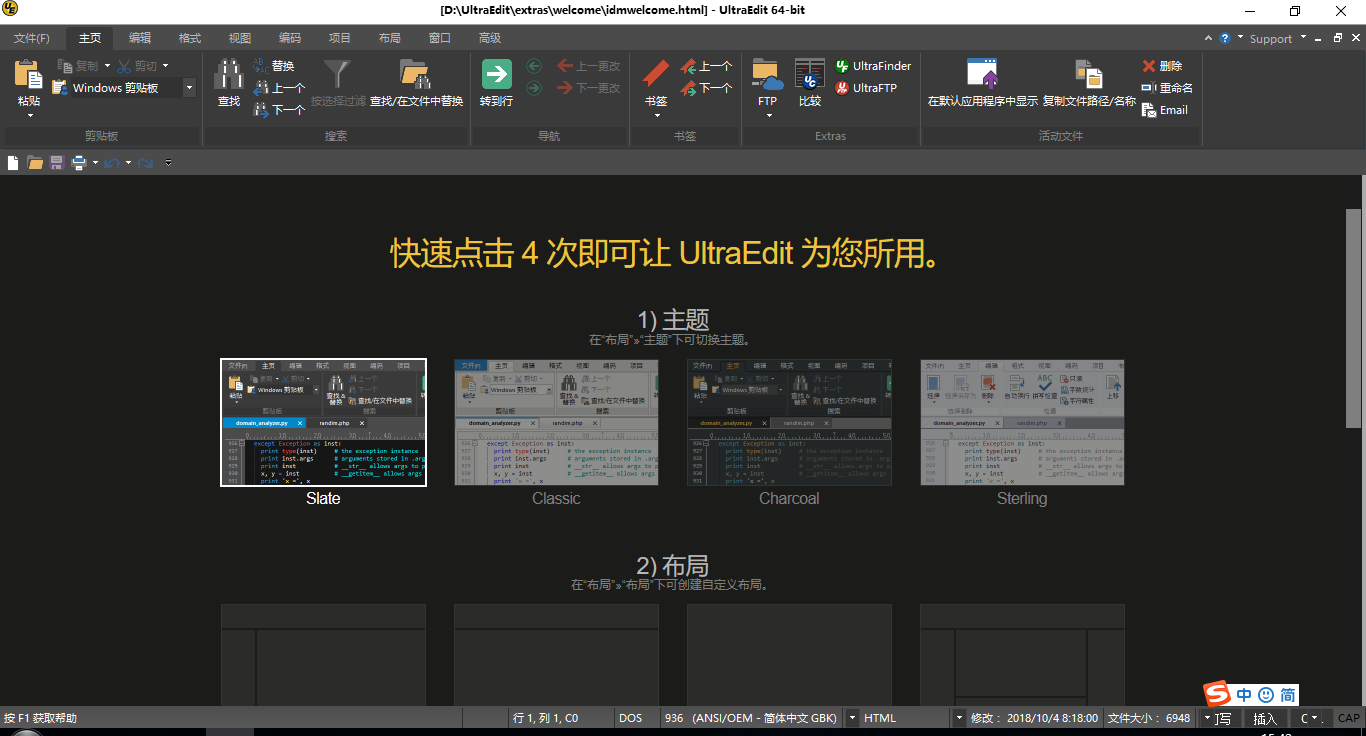Click the Sogou input method S icon

(x=1216, y=694)
